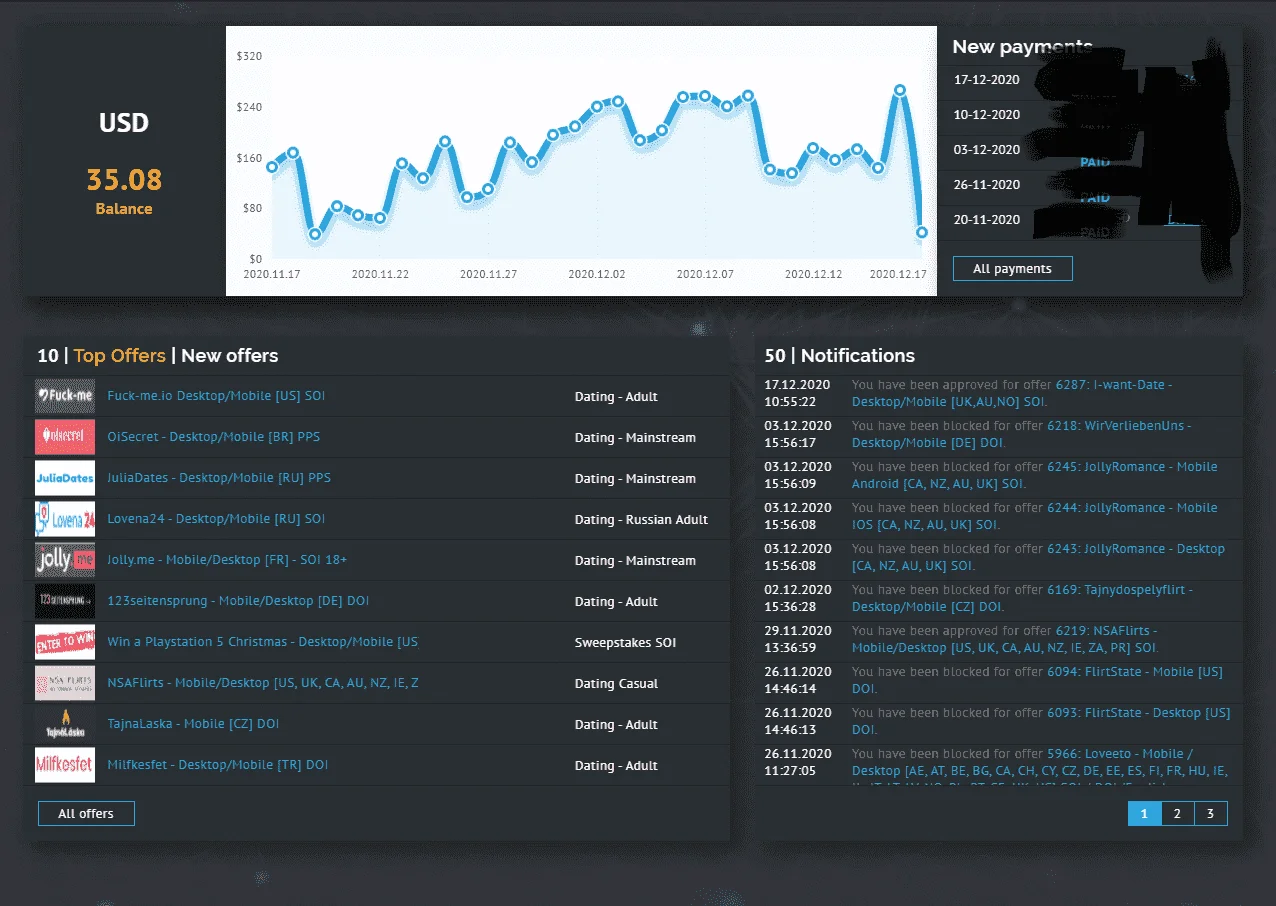Click the 50 | Notifications heading
The width and height of the screenshot is (1276, 906).
click(x=840, y=356)
